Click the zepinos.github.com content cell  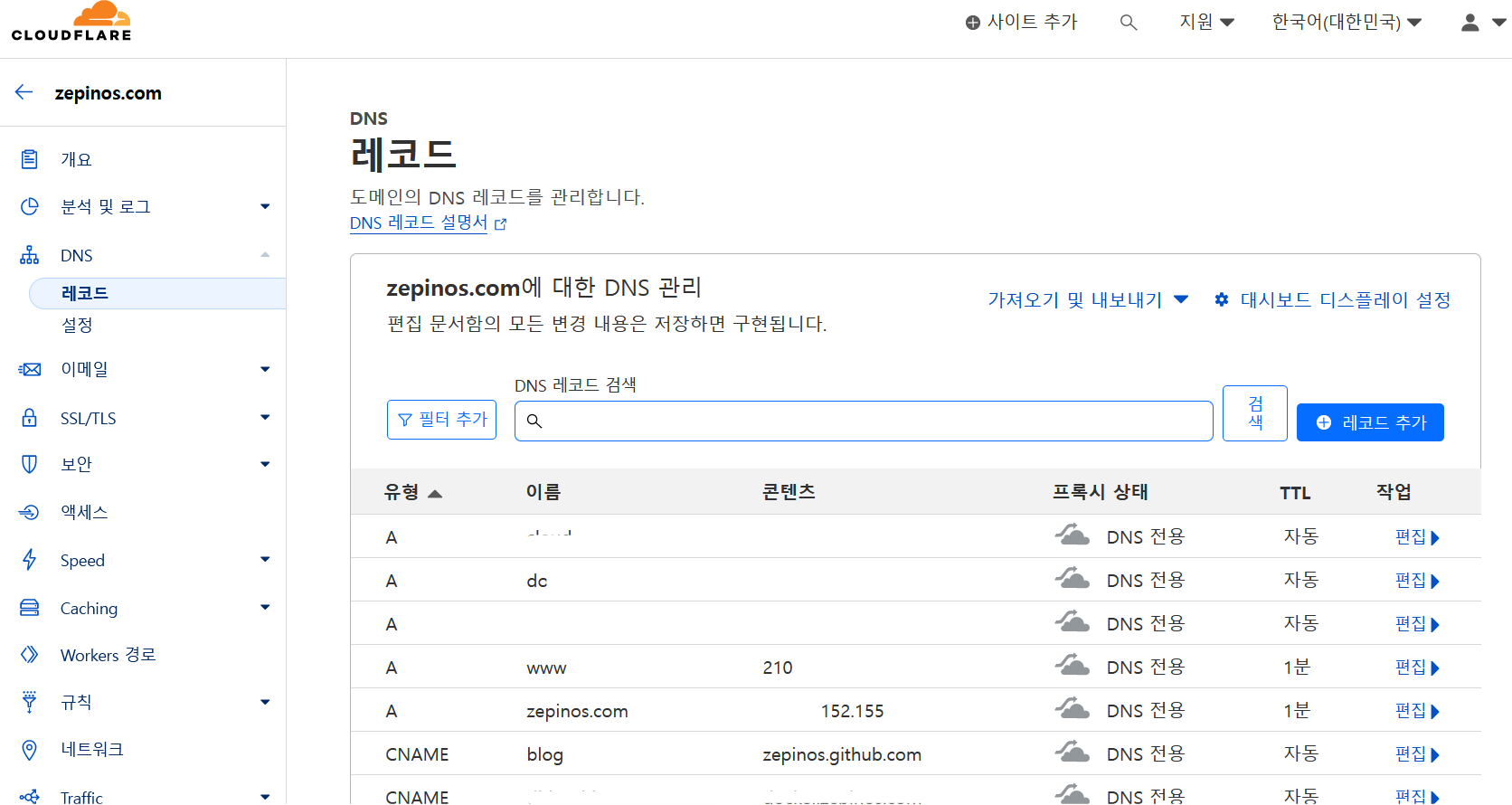click(842, 754)
